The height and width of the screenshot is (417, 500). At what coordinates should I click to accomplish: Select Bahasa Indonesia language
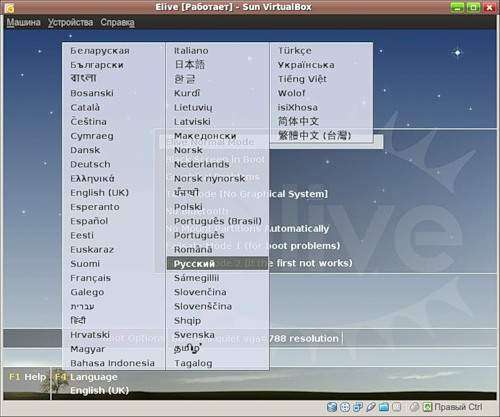(112, 363)
